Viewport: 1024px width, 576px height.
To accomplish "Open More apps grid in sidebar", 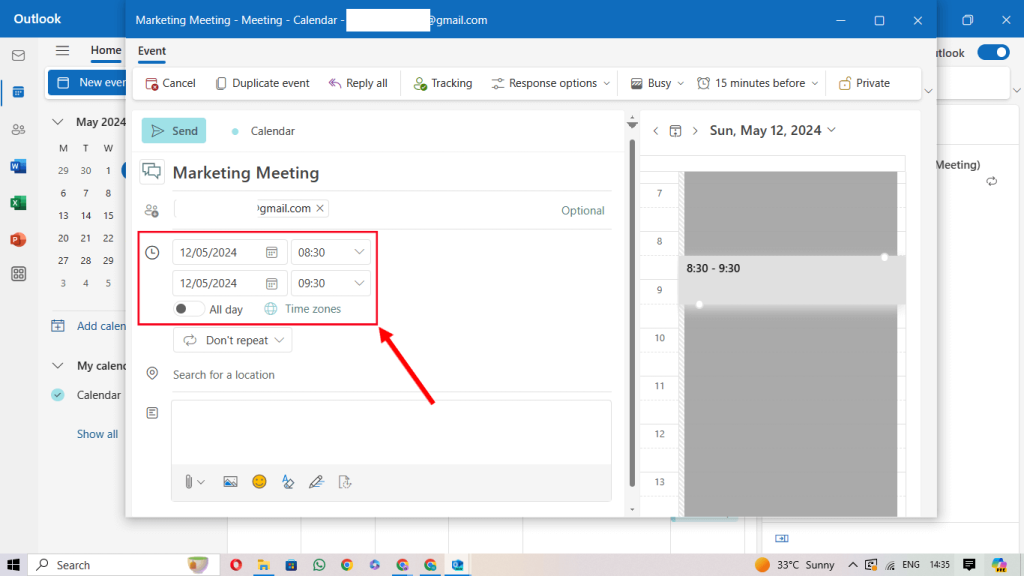I will [x=18, y=274].
